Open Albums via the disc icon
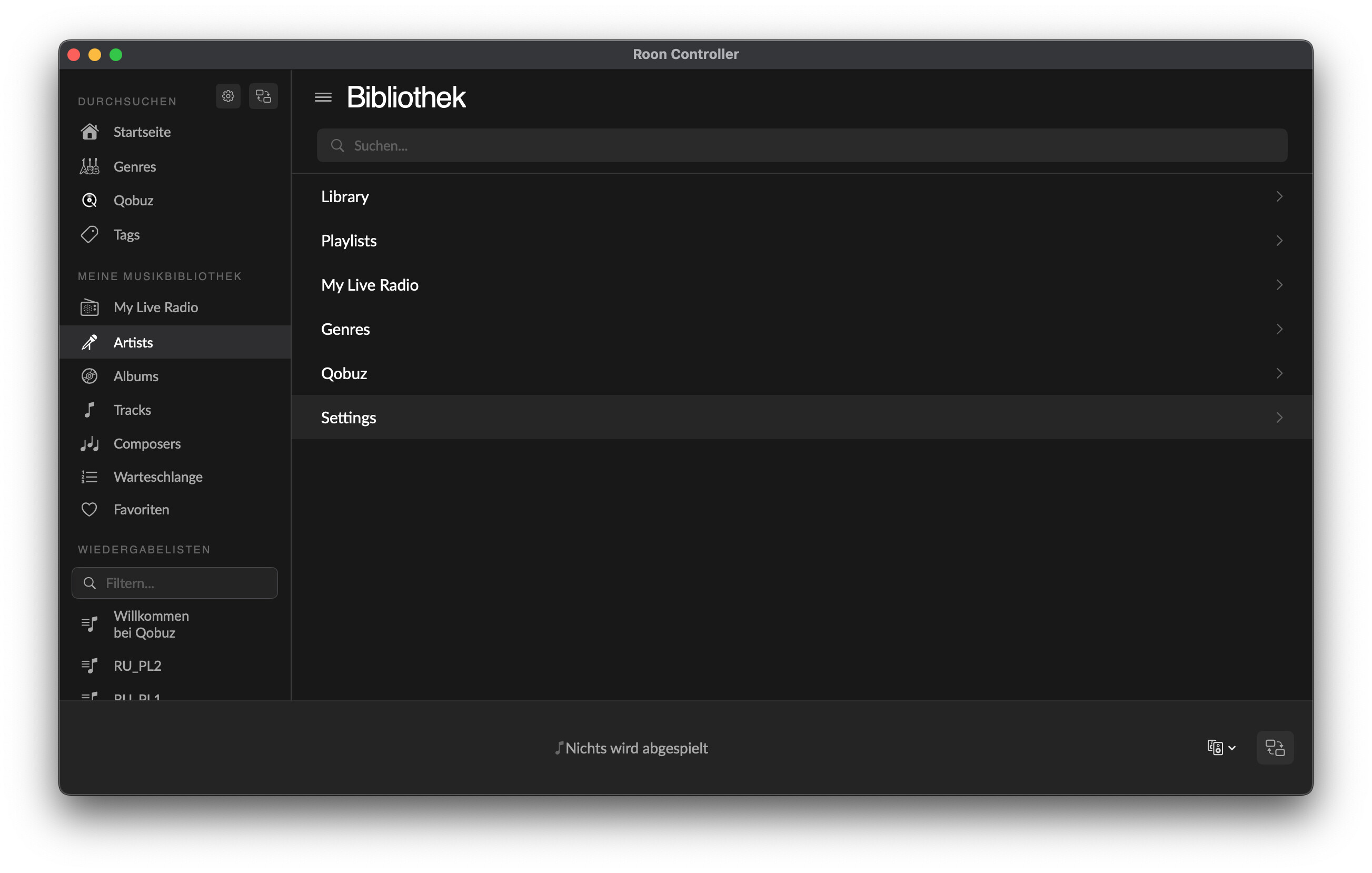 pyautogui.click(x=90, y=376)
